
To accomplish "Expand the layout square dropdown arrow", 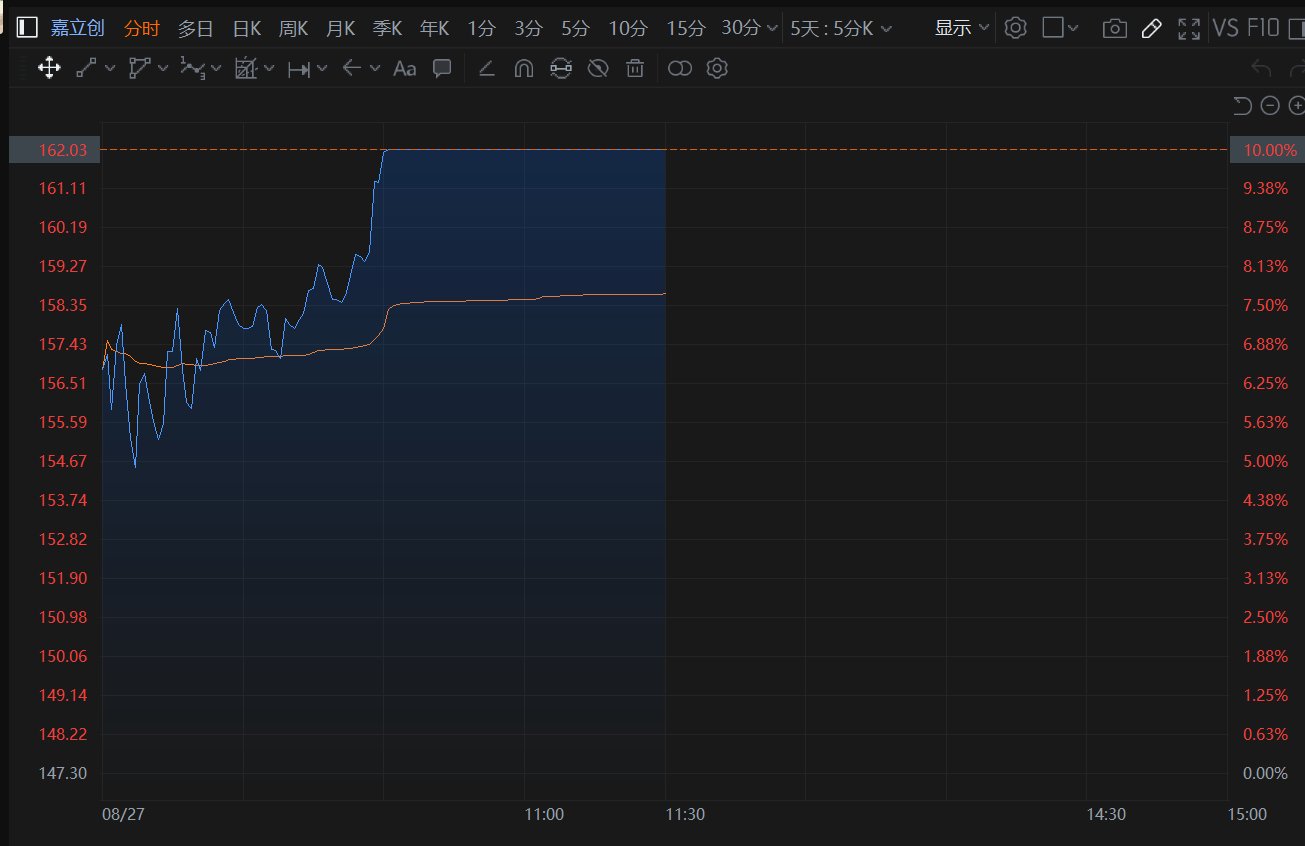I will [1074, 28].
